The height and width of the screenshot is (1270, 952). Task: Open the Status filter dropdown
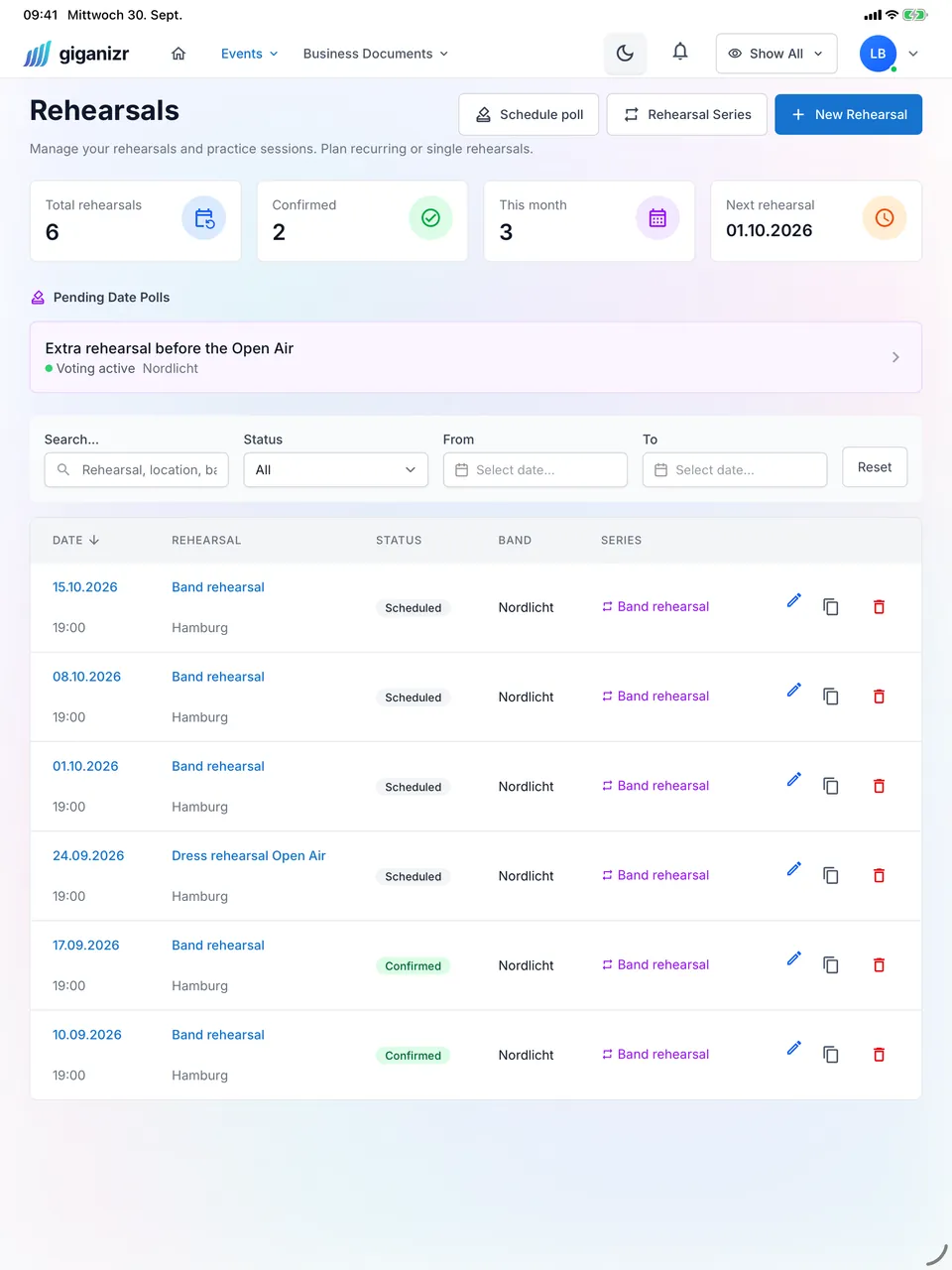[336, 469]
